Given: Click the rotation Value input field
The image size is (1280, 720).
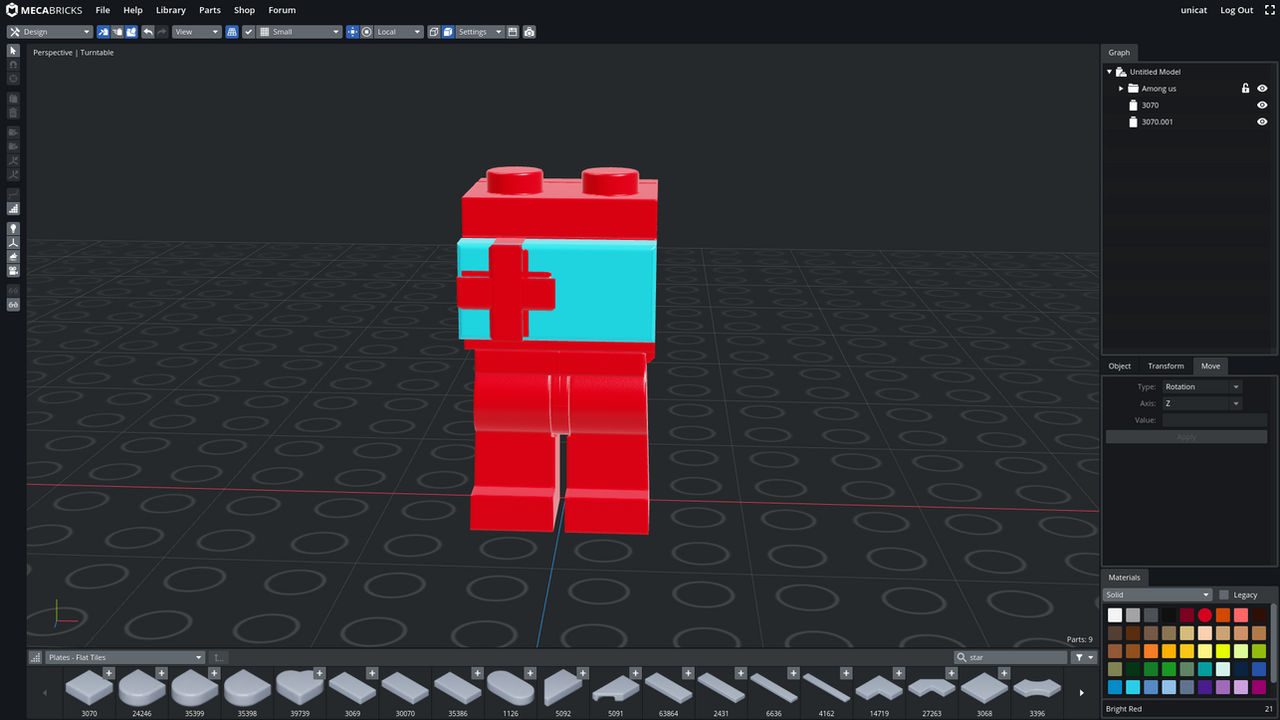Looking at the screenshot, I should pyautogui.click(x=1214, y=420).
